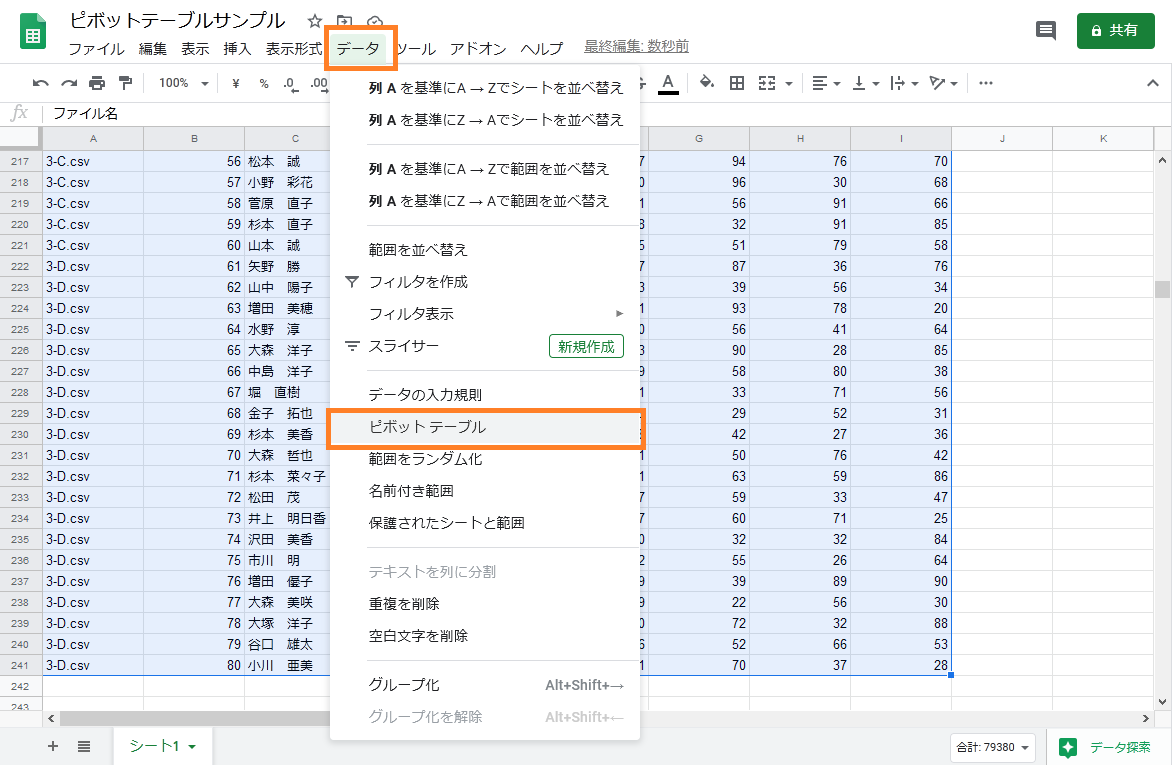Image resolution: width=1172 pixels, height=765 pixels.
Task: Select the paint format roller icon
Action: click(x=125, y=83)
